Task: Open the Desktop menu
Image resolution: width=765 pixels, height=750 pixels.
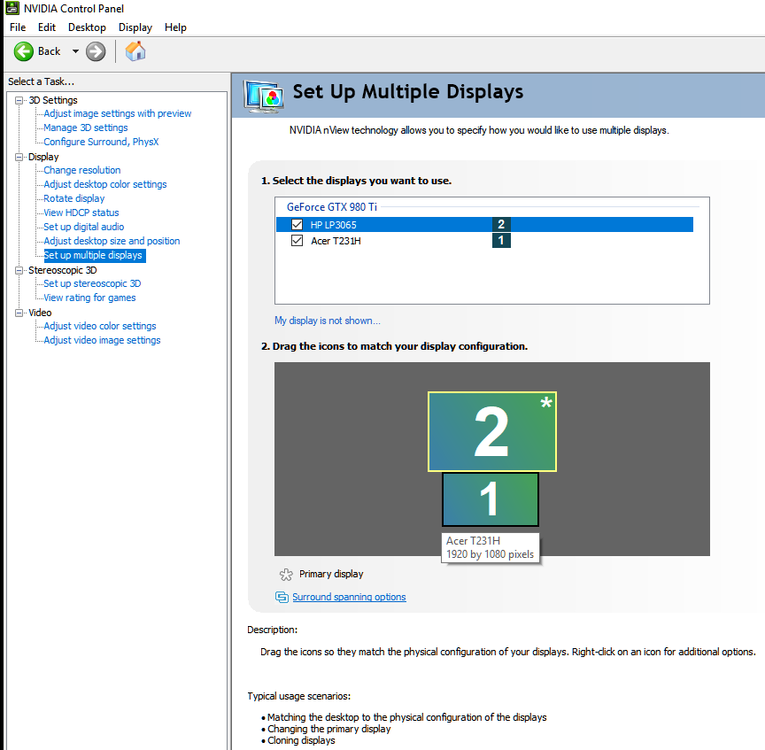Action: point(87,27)
